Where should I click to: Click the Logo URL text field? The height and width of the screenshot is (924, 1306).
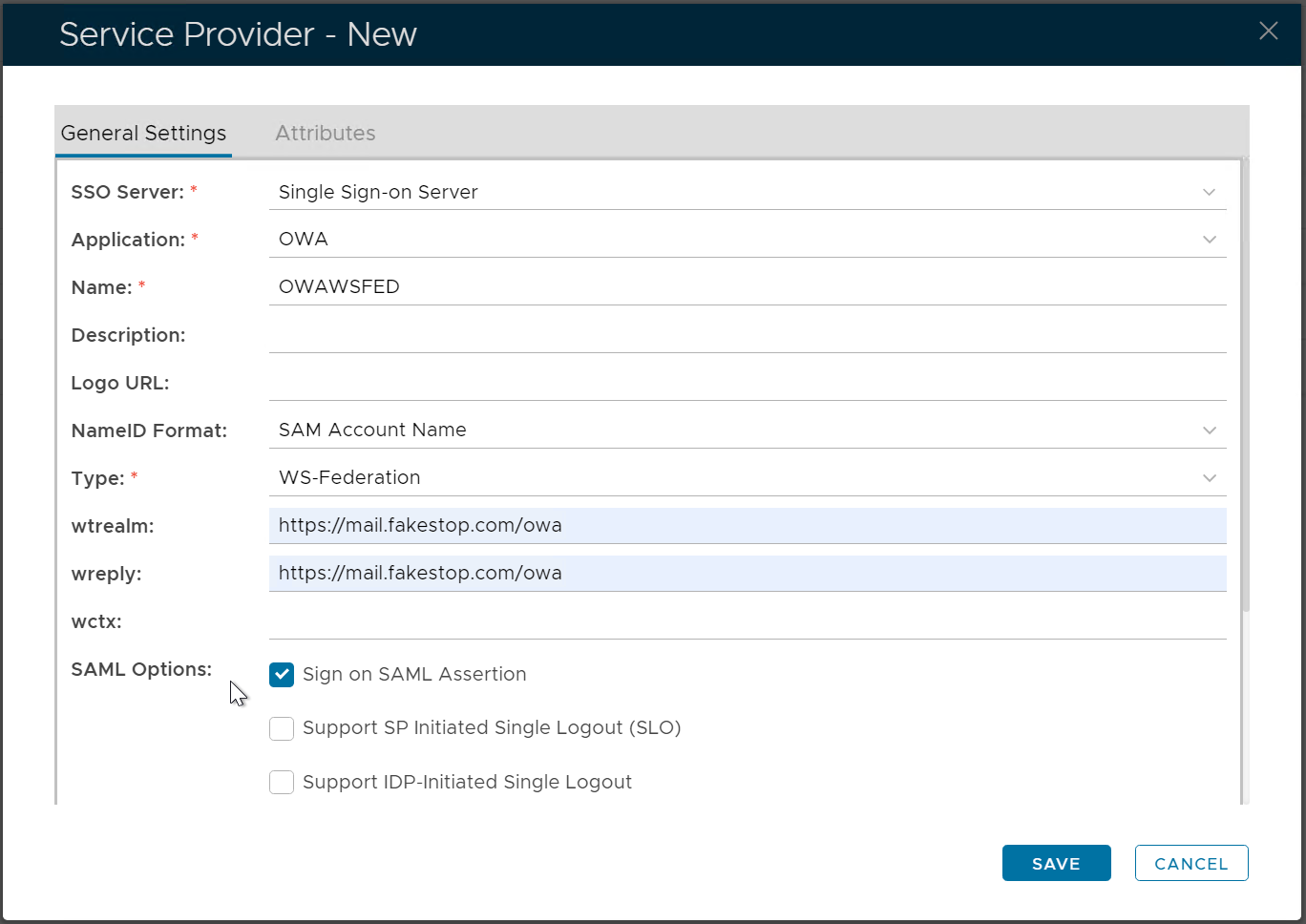pyautogui.click(x=747, y=383)
